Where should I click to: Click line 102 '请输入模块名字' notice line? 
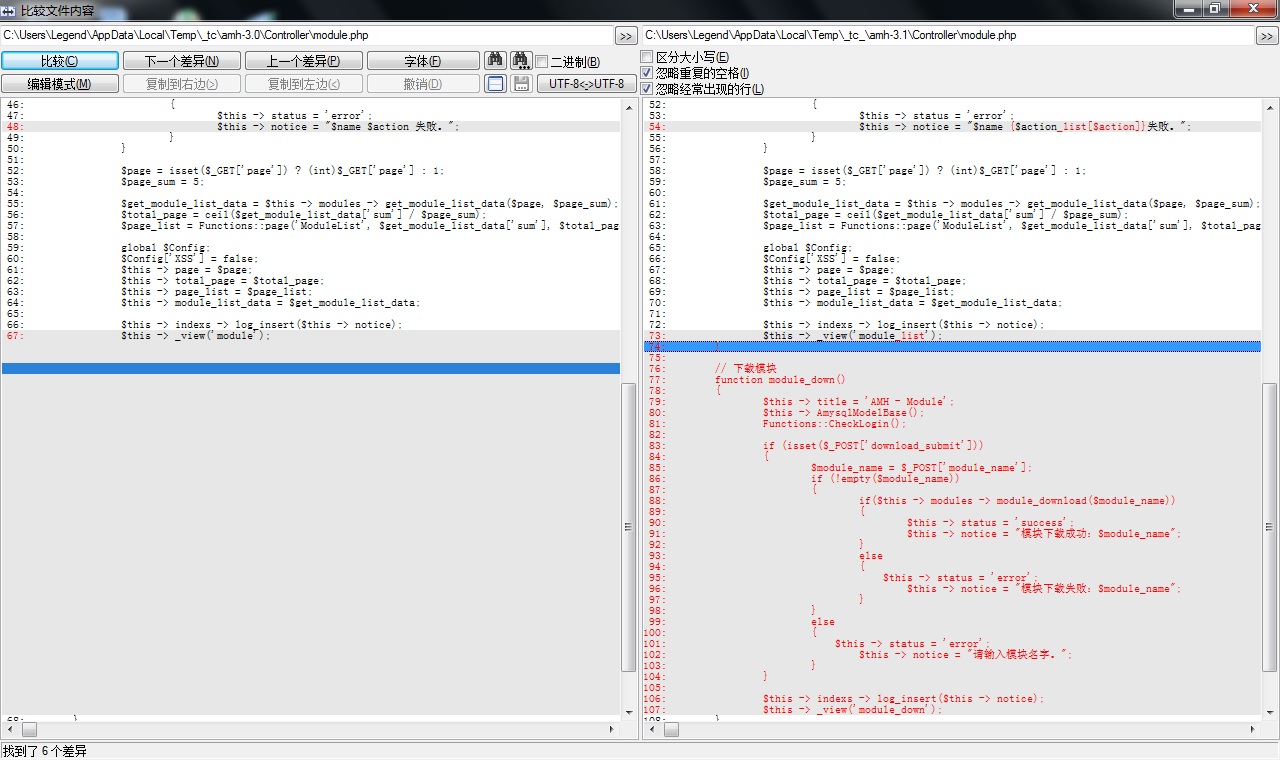[x=966, y=655]
